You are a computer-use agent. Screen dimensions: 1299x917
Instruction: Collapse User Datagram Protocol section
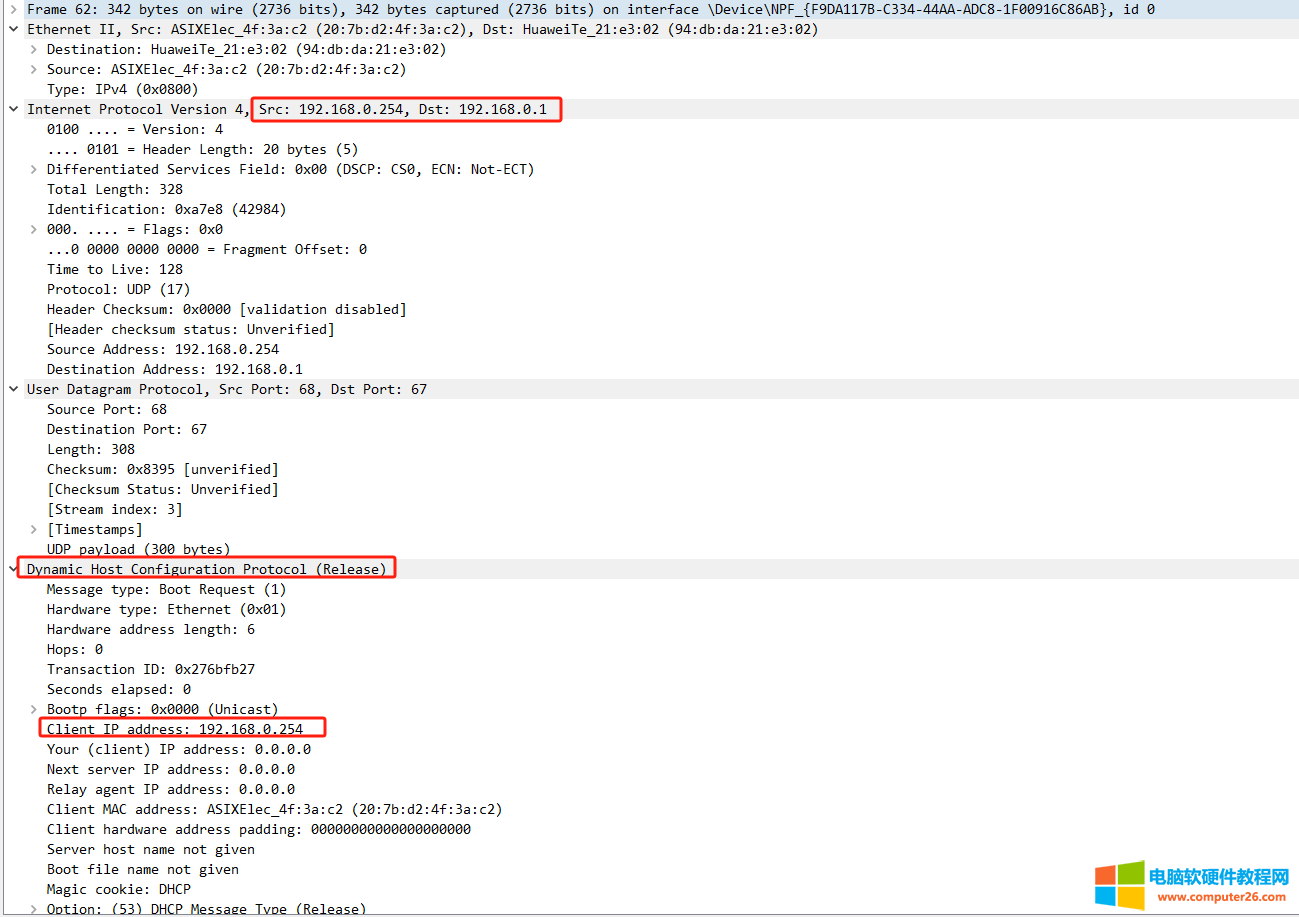[x=14, y=389]
